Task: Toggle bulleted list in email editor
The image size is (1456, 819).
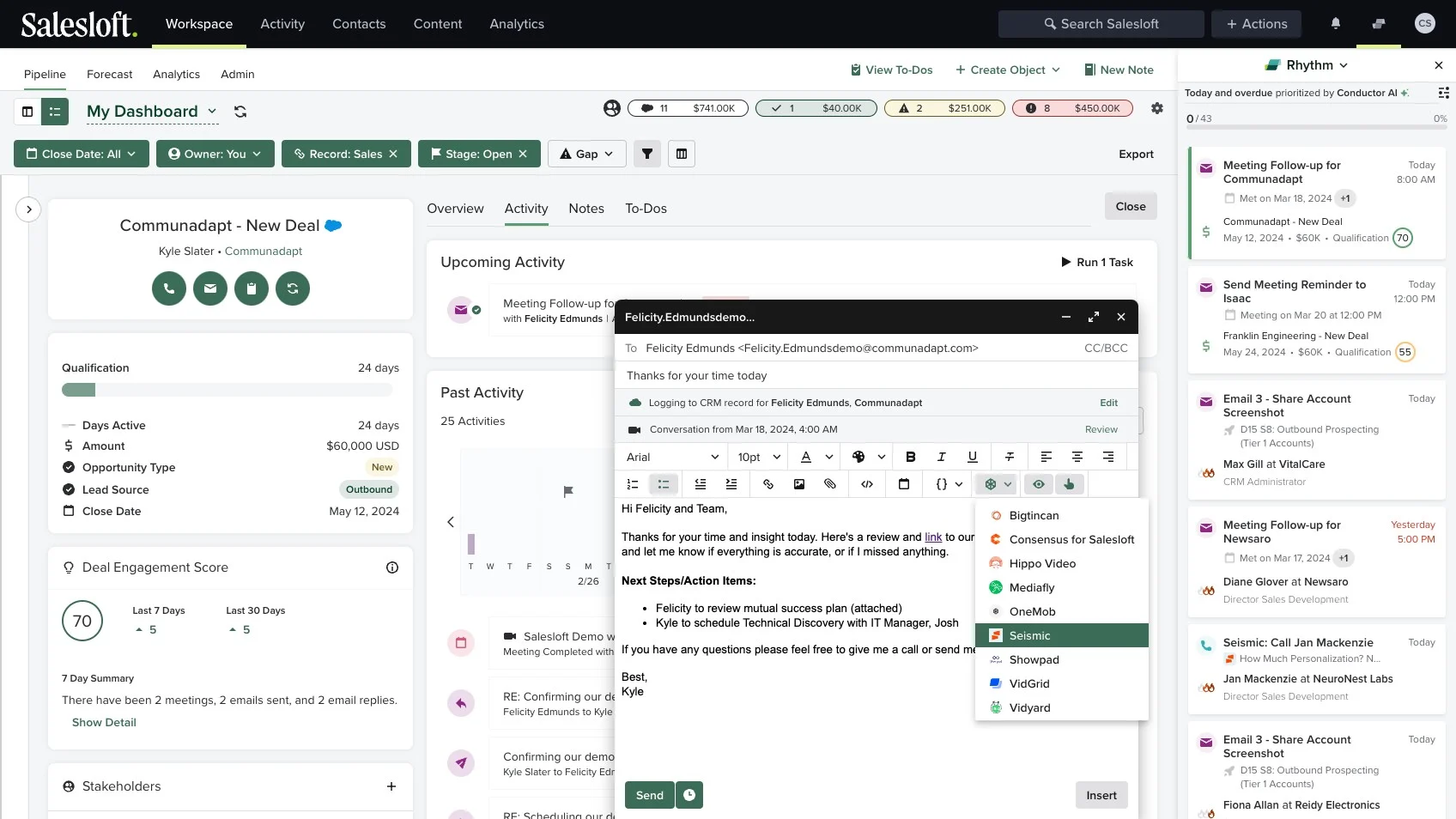Action: point(664,484)
